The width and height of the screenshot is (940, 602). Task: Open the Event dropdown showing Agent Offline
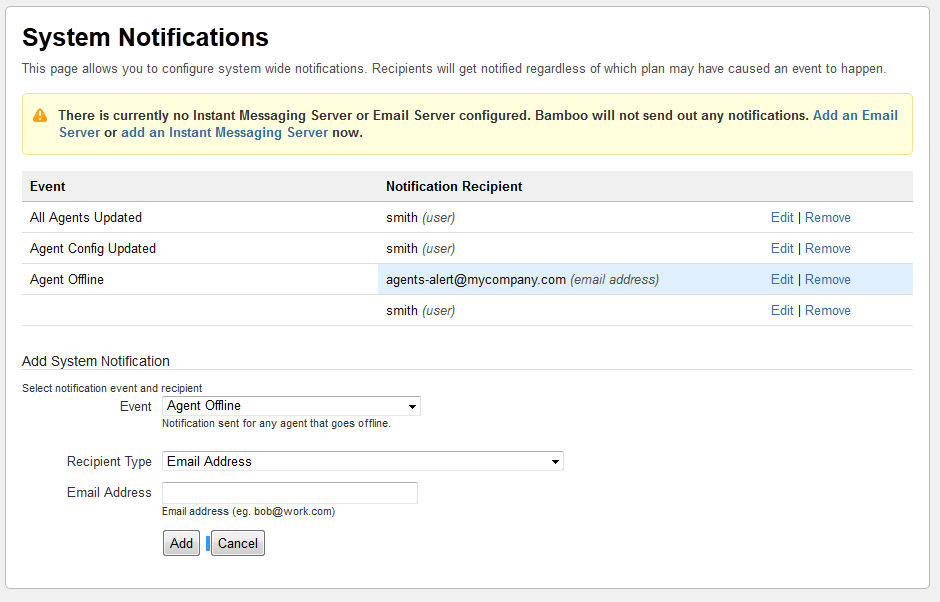[291, 406]
